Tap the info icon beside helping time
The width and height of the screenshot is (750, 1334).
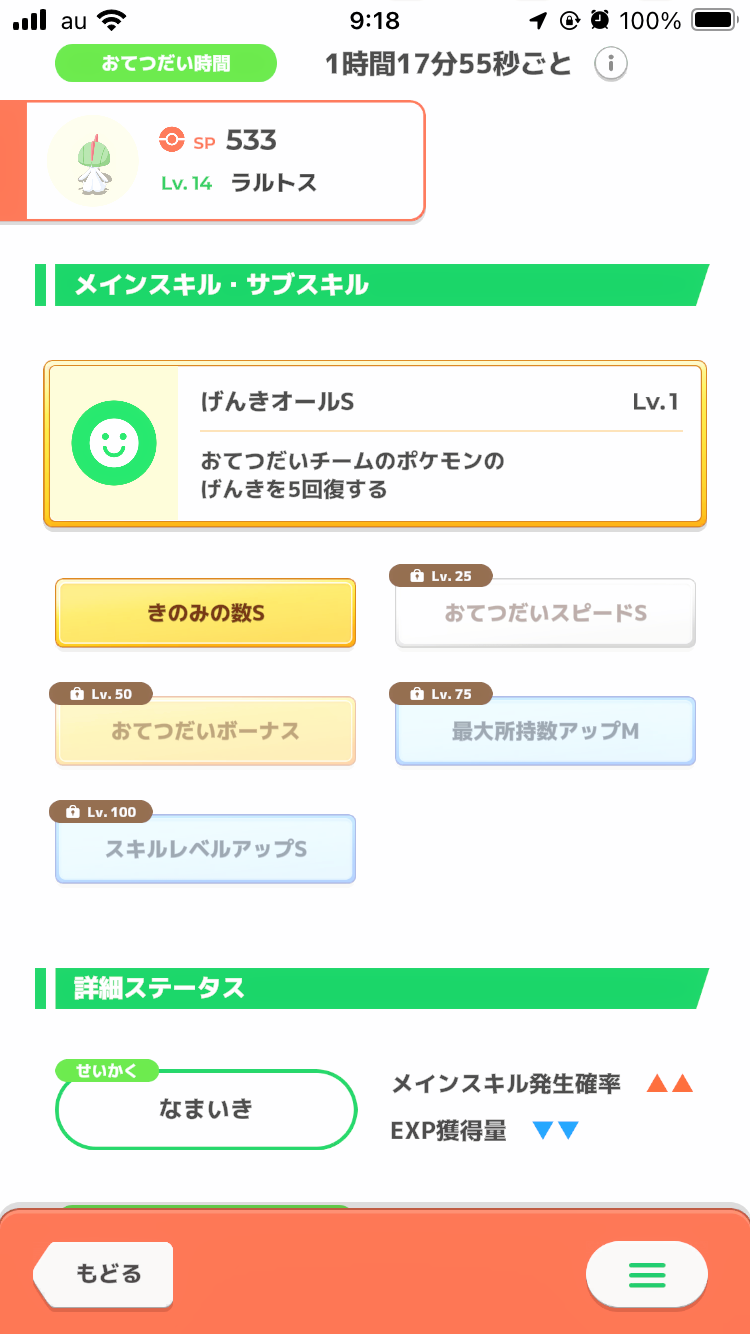[x=611, y=64]
